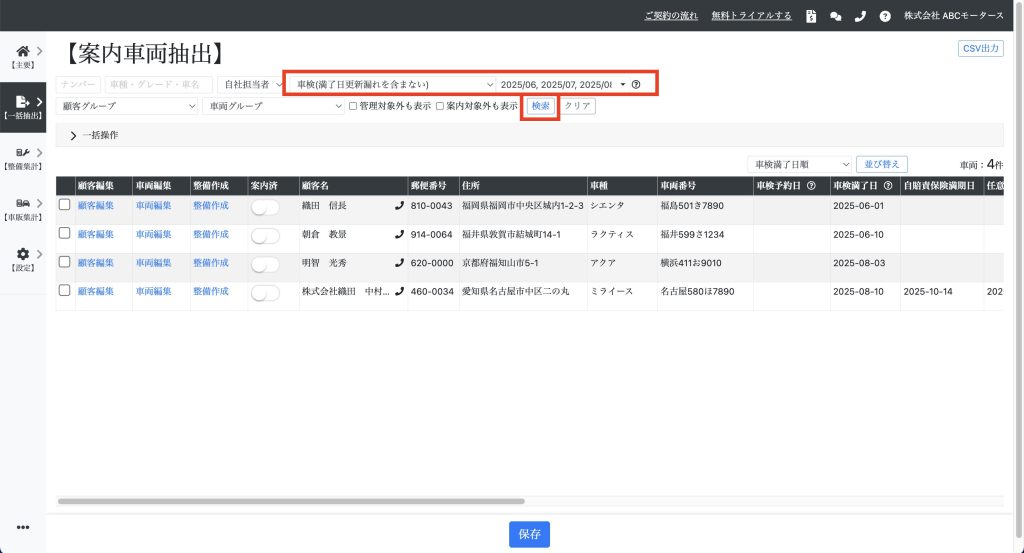1024x553 pixels.
Task: Click the help icon next to month selector
Action: click(x=636, y=84)
